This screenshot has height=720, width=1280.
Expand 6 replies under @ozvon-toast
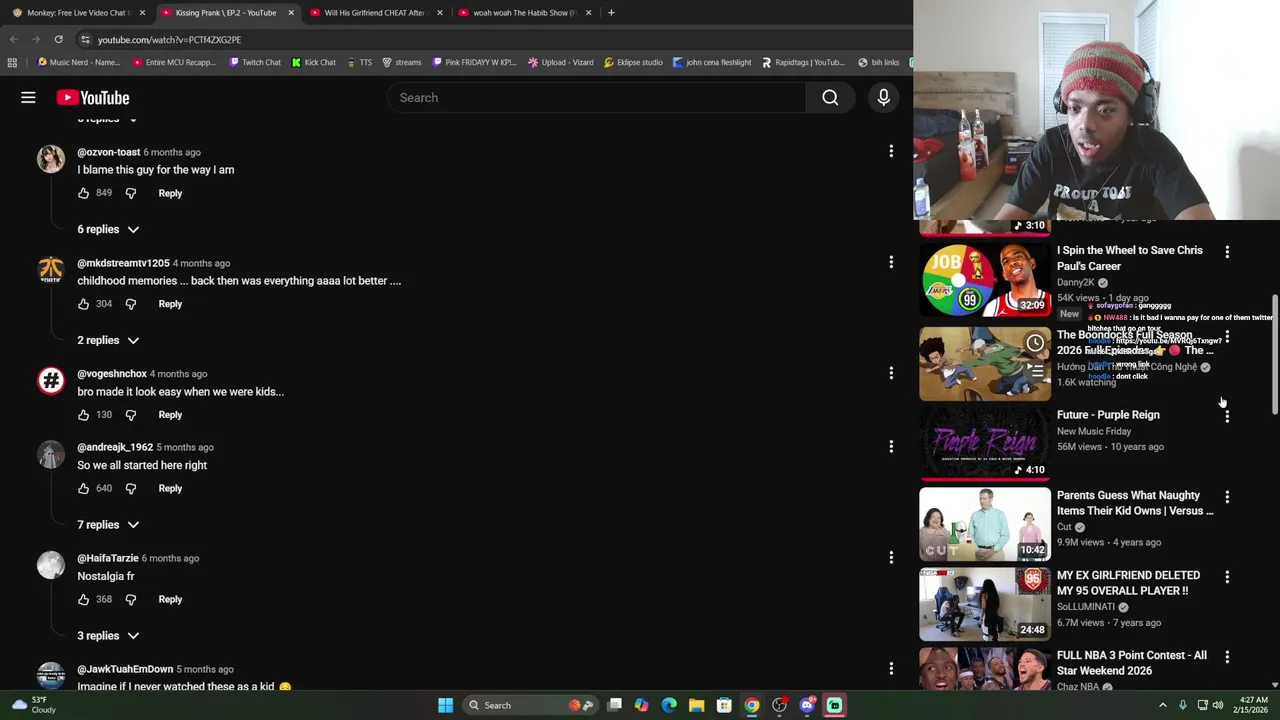pyautogui.click(x=108, y=229)
